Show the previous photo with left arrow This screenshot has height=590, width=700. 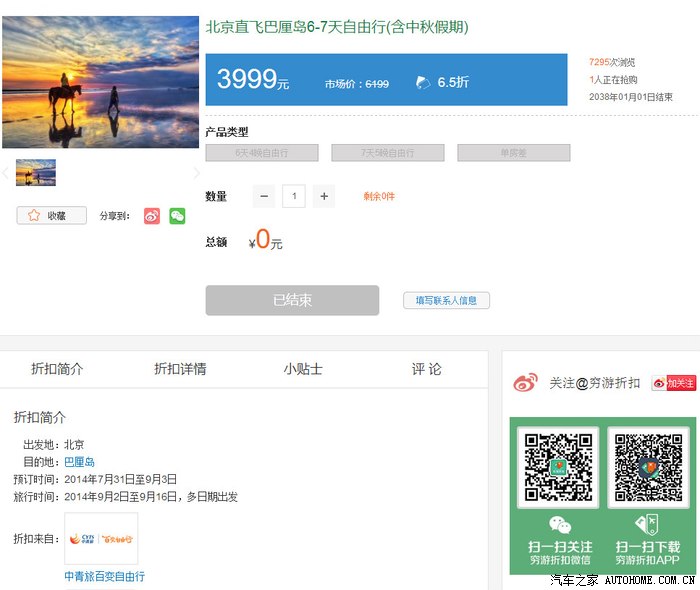tap(5, 173)
